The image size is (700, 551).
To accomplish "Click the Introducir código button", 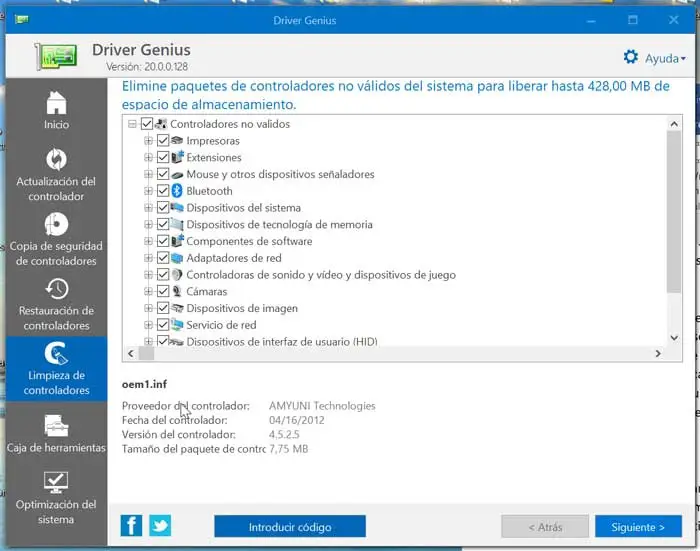I will (290, 527).
